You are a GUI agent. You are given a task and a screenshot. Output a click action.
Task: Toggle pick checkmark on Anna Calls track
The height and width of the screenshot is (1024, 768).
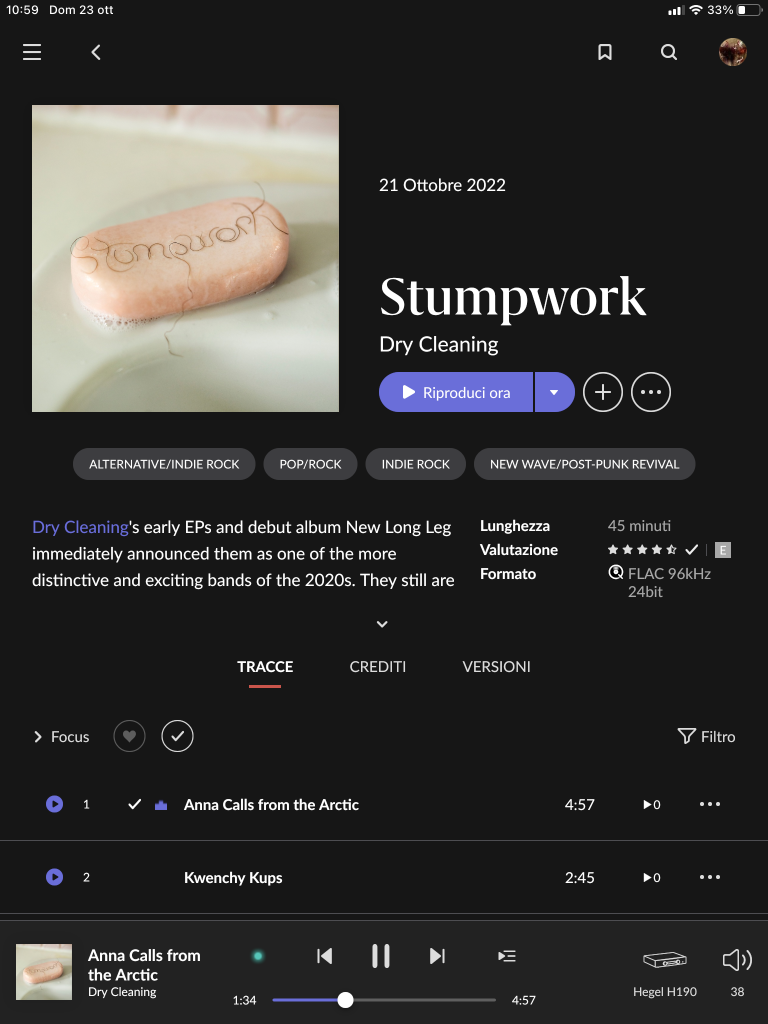coord(135,805)
